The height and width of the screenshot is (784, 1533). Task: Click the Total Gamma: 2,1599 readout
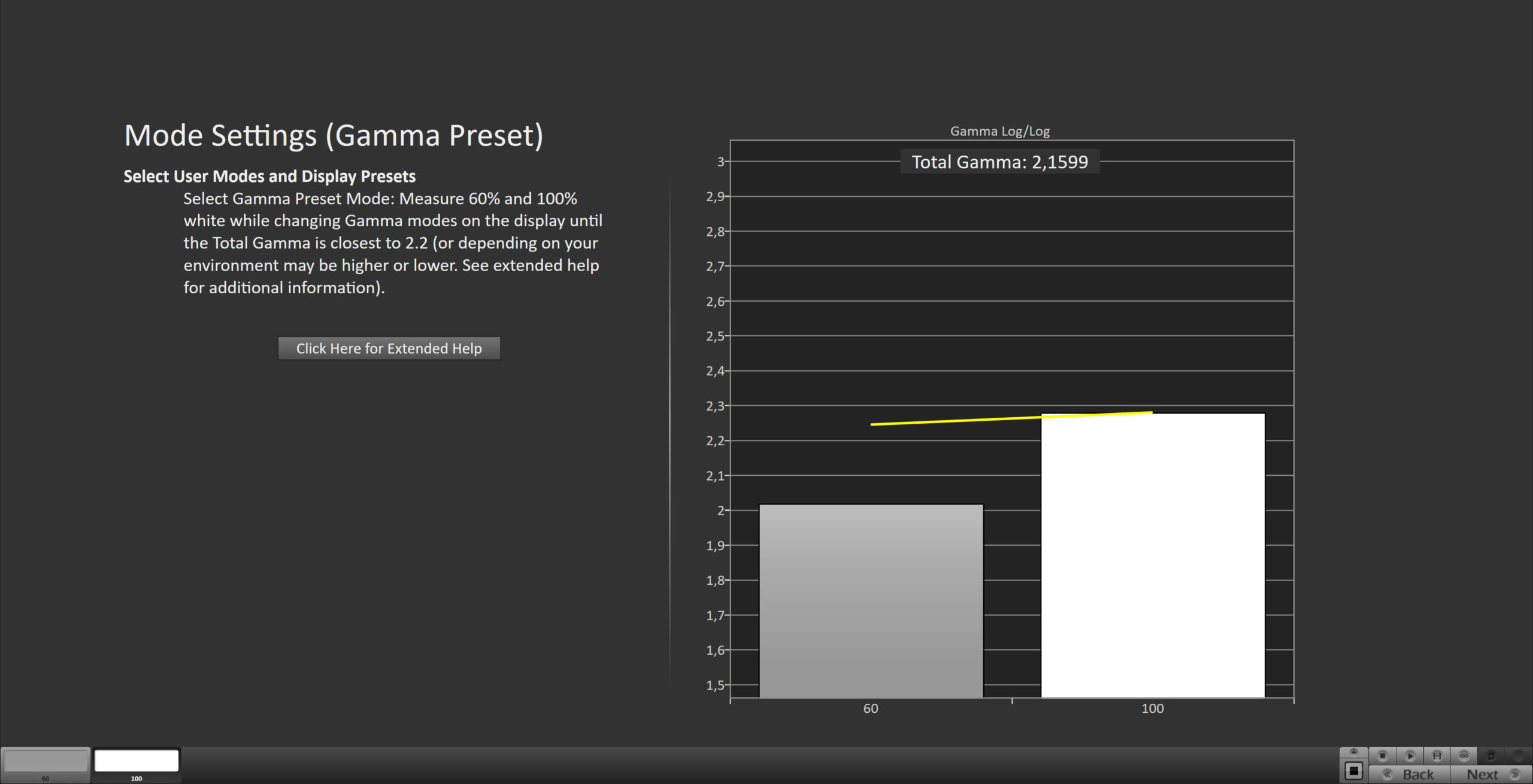[999, 162]
